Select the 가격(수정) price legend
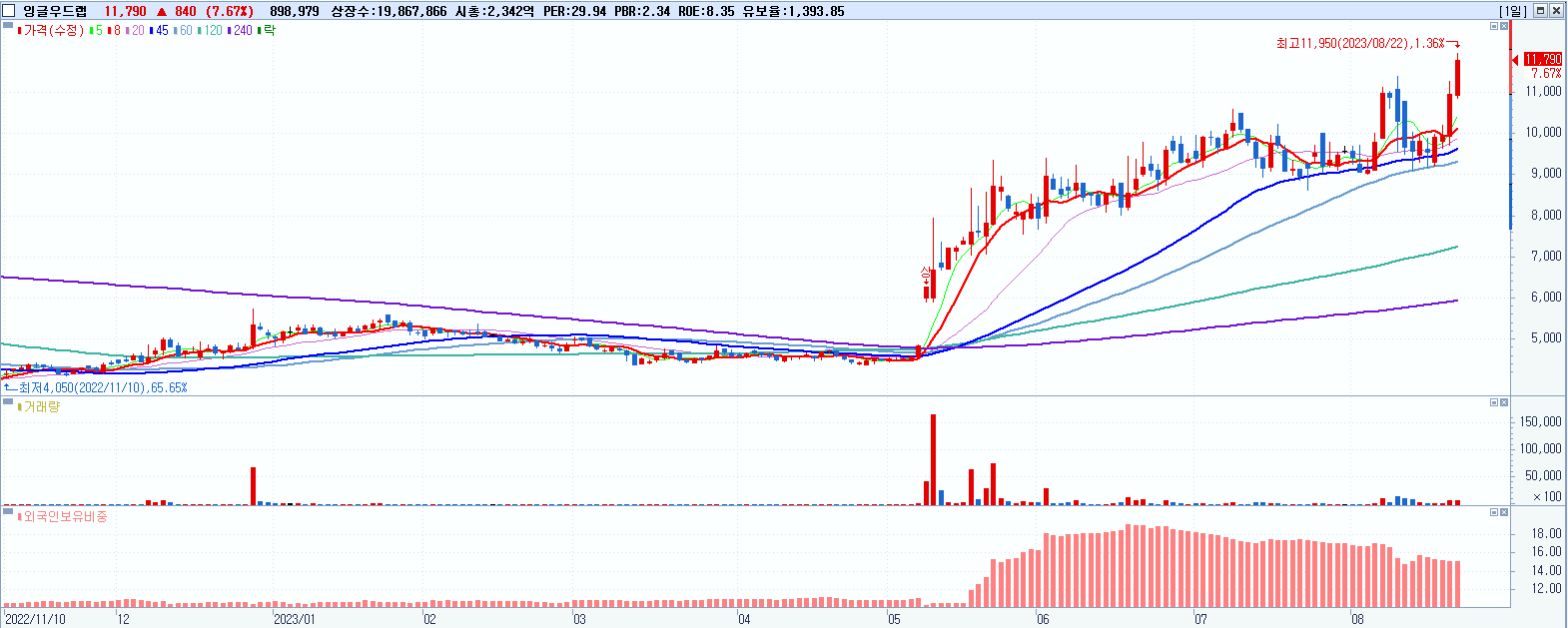Viewport: 1568px width, 628px height. coord(51,31)
